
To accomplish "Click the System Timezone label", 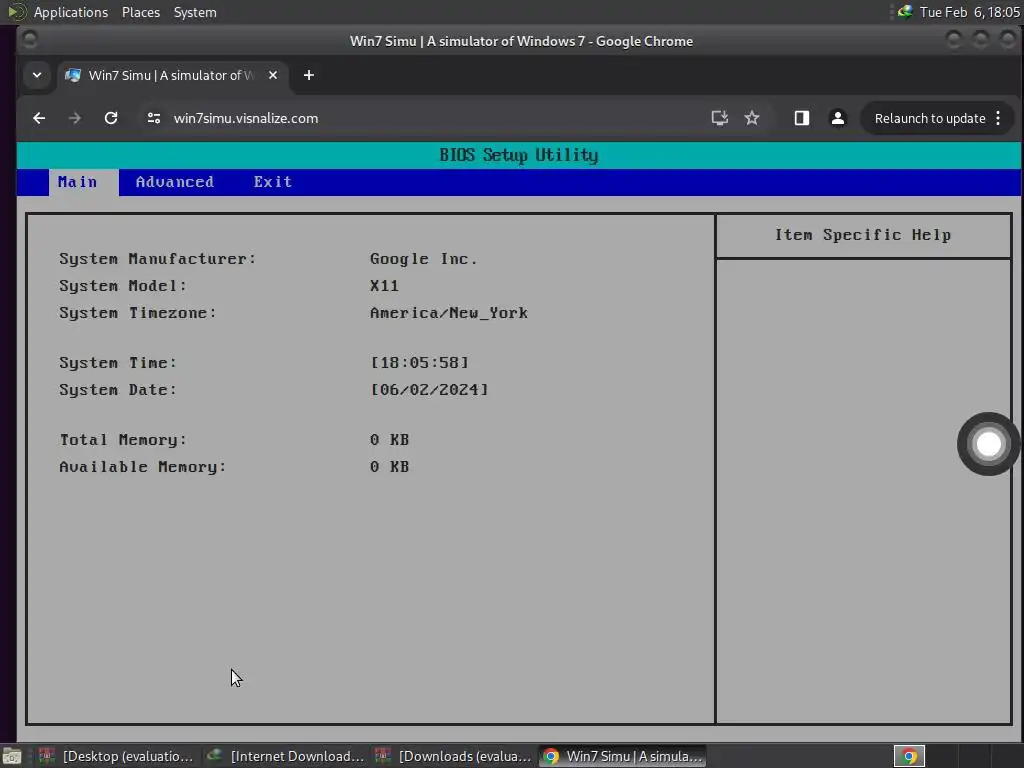I will (138, 313).
